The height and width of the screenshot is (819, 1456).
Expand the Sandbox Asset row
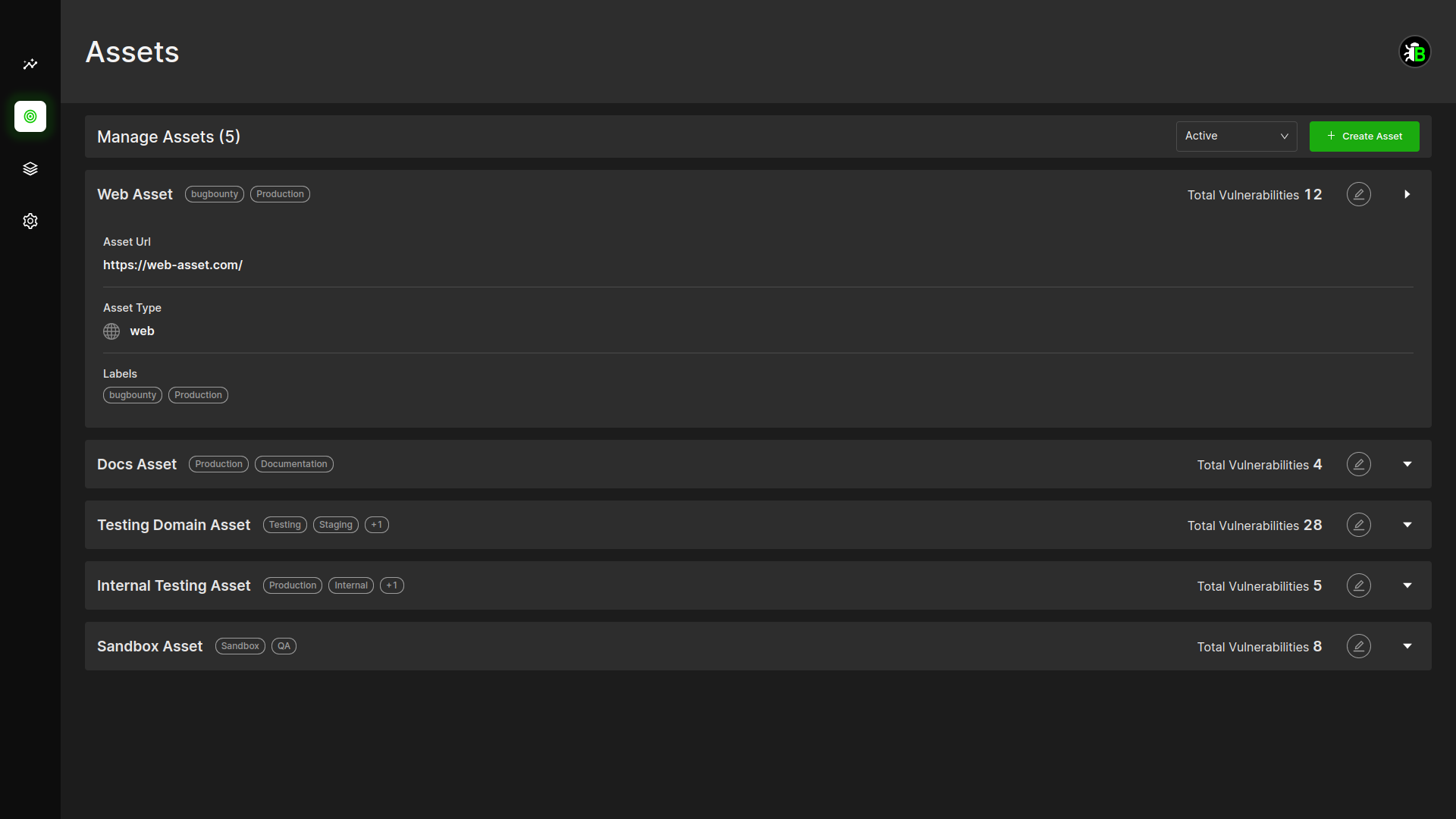point(1407,646)
